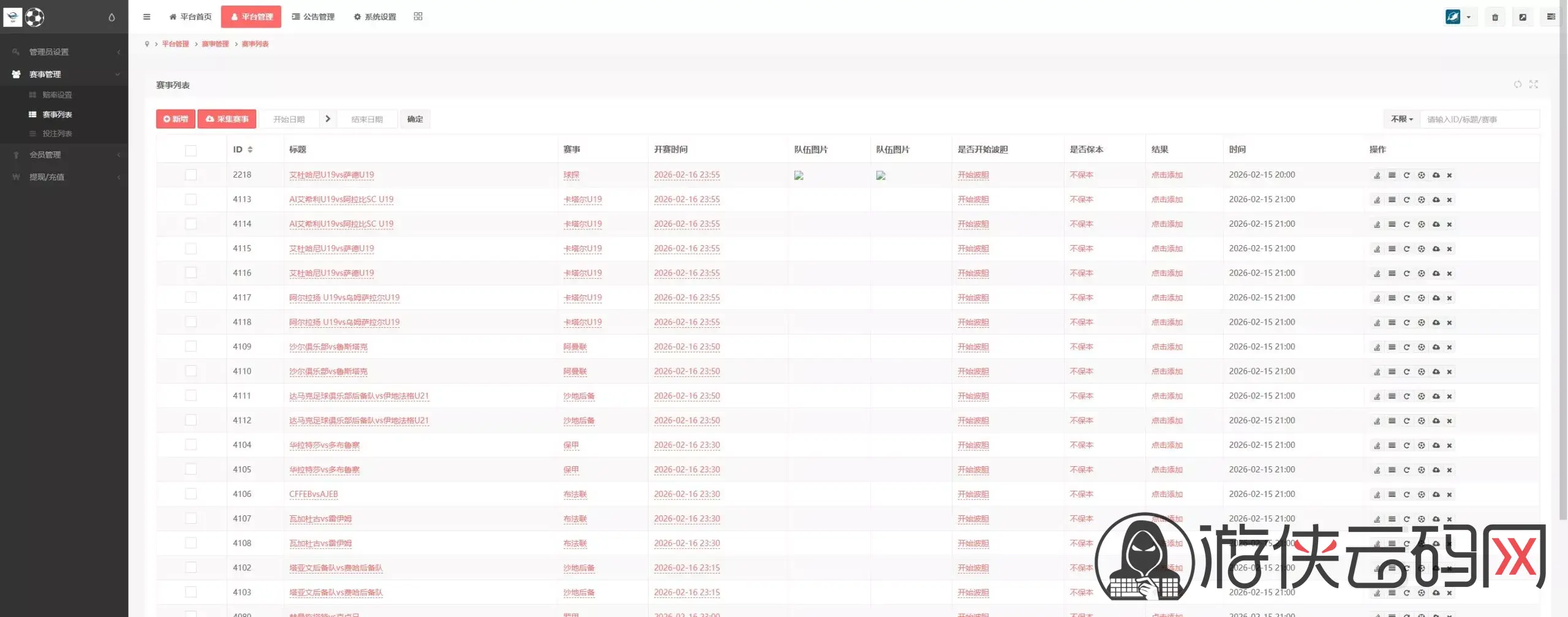1568x617 pixels.
Task: Switch to the 公告管理 top tab
Action: coord(313,17)
